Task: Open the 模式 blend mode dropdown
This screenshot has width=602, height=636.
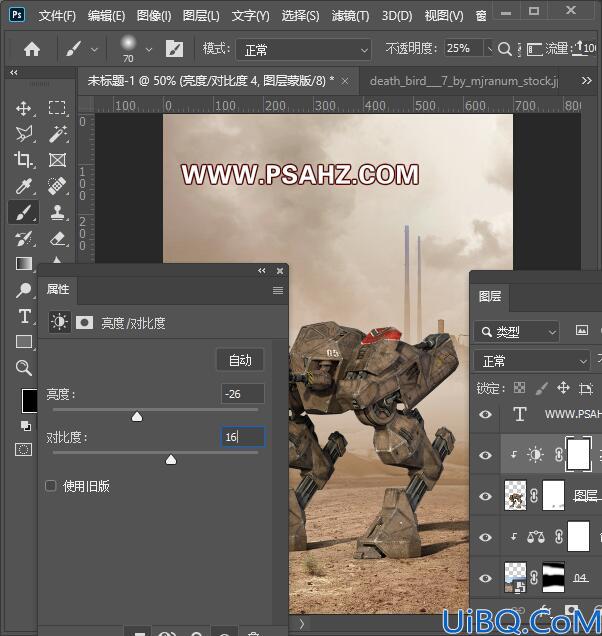Action: point(303,50)
